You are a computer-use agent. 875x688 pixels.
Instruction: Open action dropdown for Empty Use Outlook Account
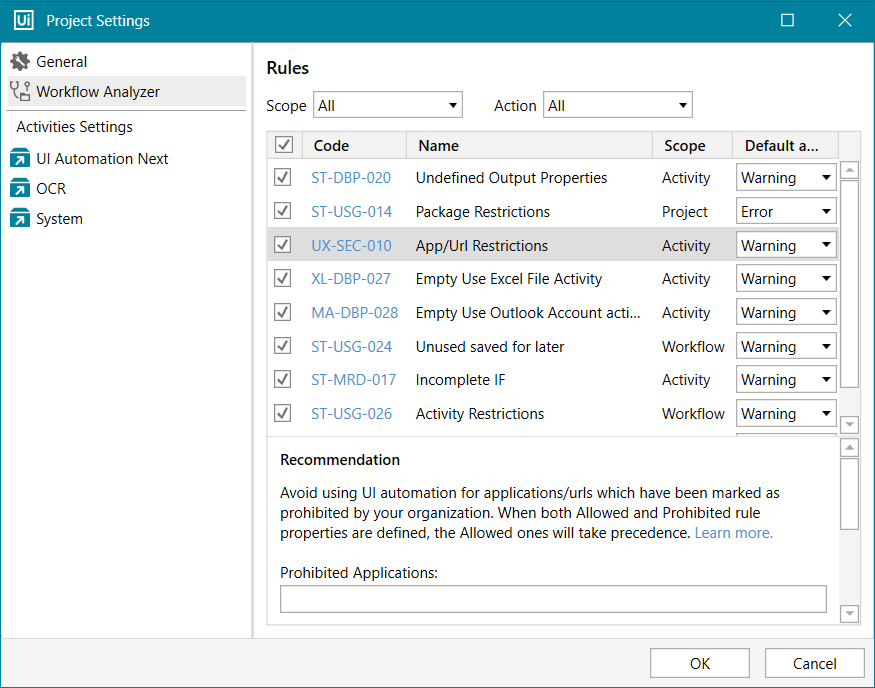[x=786, y=312]
